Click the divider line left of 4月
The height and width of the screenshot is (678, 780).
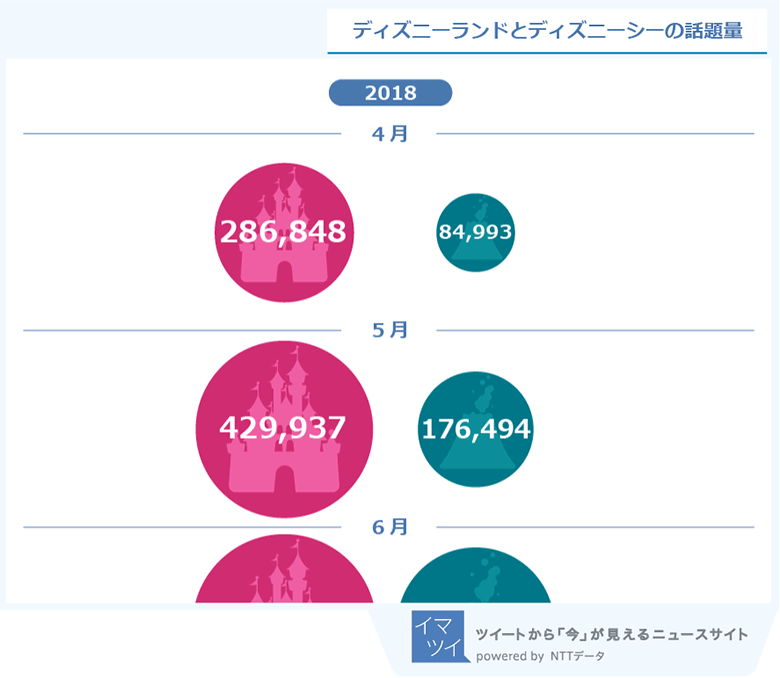pos(180,134)
